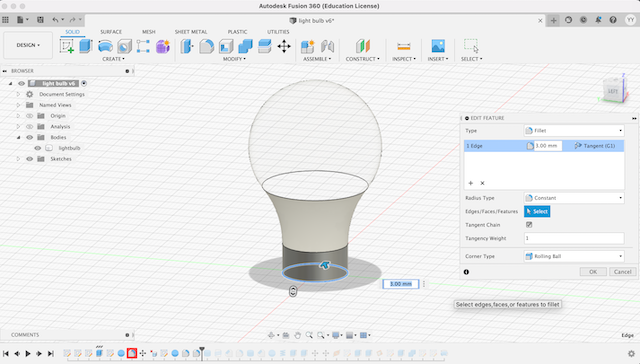Toggle visibility of Bodies folder

click(x=29, y=138)
